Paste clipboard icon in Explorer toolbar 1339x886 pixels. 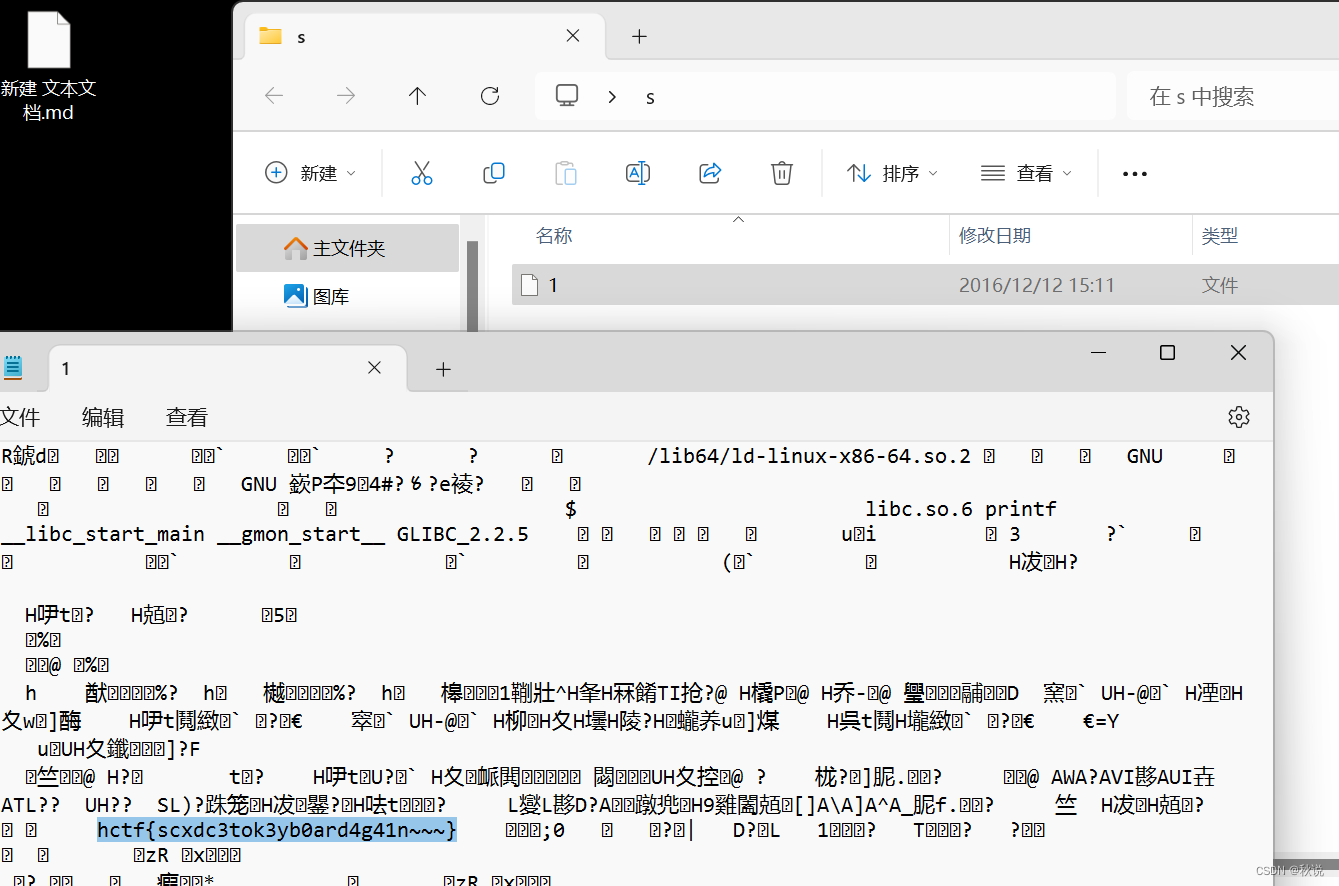tap(566, 173)
